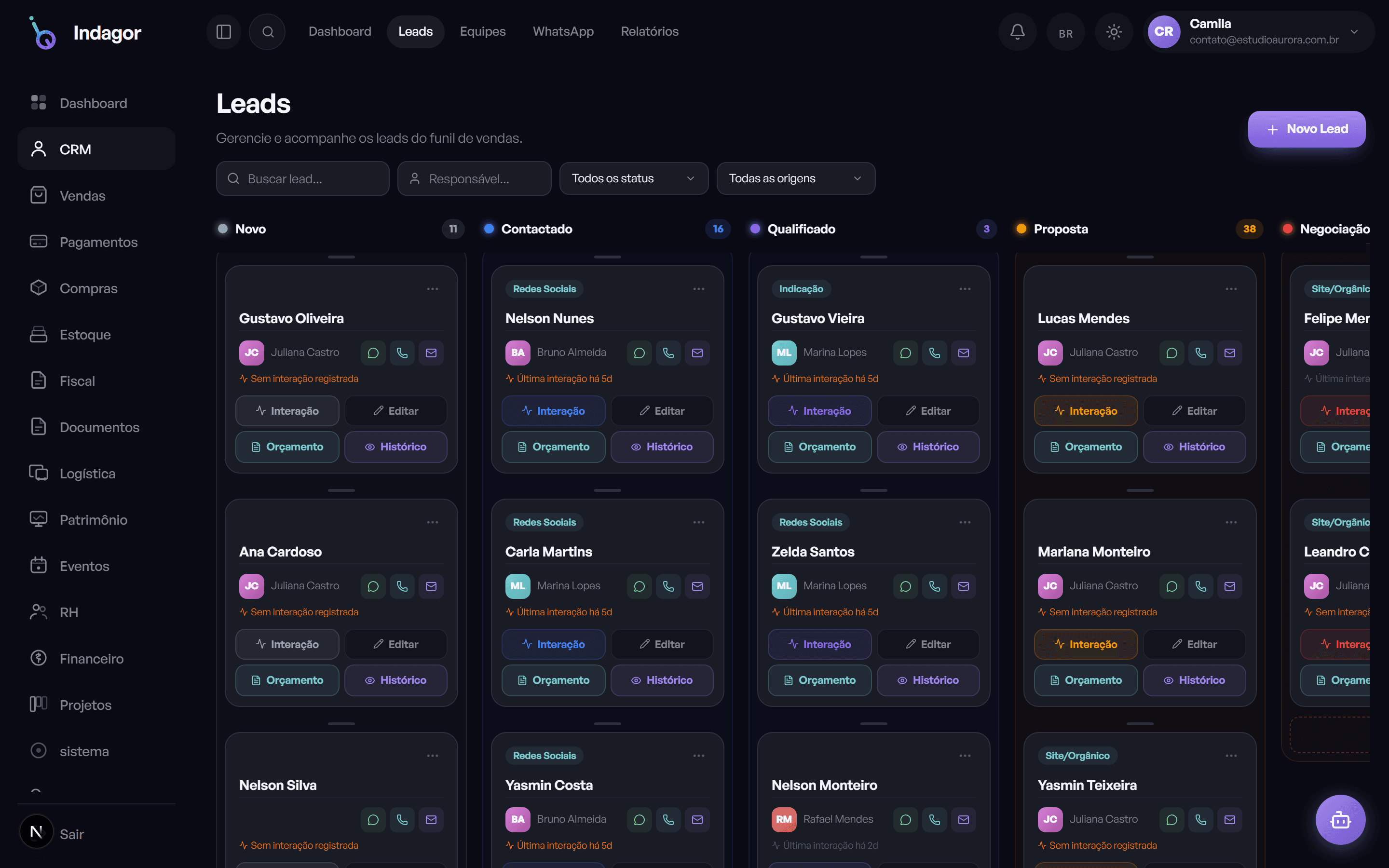Open more options on Lucas Mendes card
Image resolution: width=1389 pixels, height=868 pixels.
tap(1231, 289)
